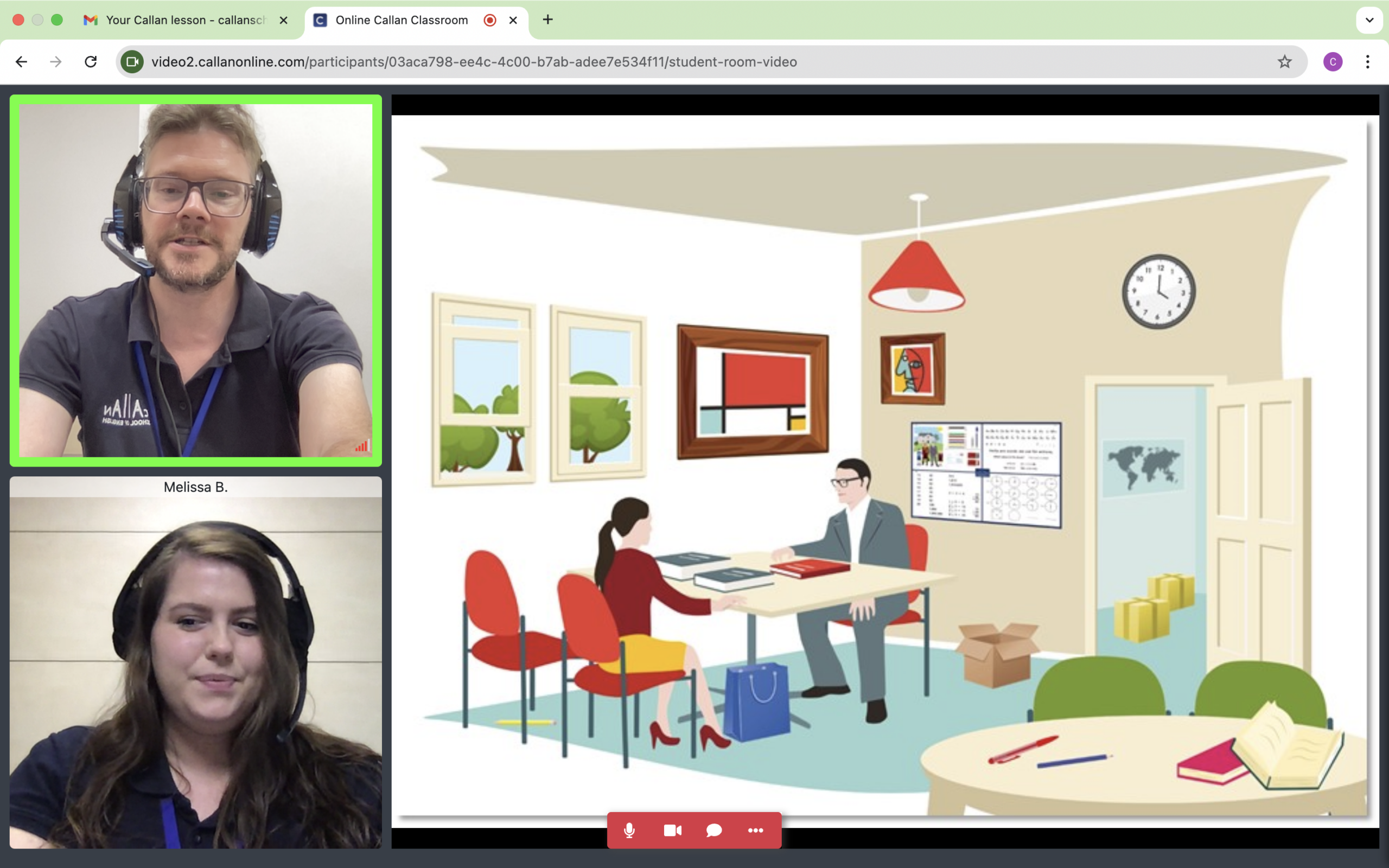The image size is (1389, 868).
Task: Open a new browser tab
Action: click(547, 20)
